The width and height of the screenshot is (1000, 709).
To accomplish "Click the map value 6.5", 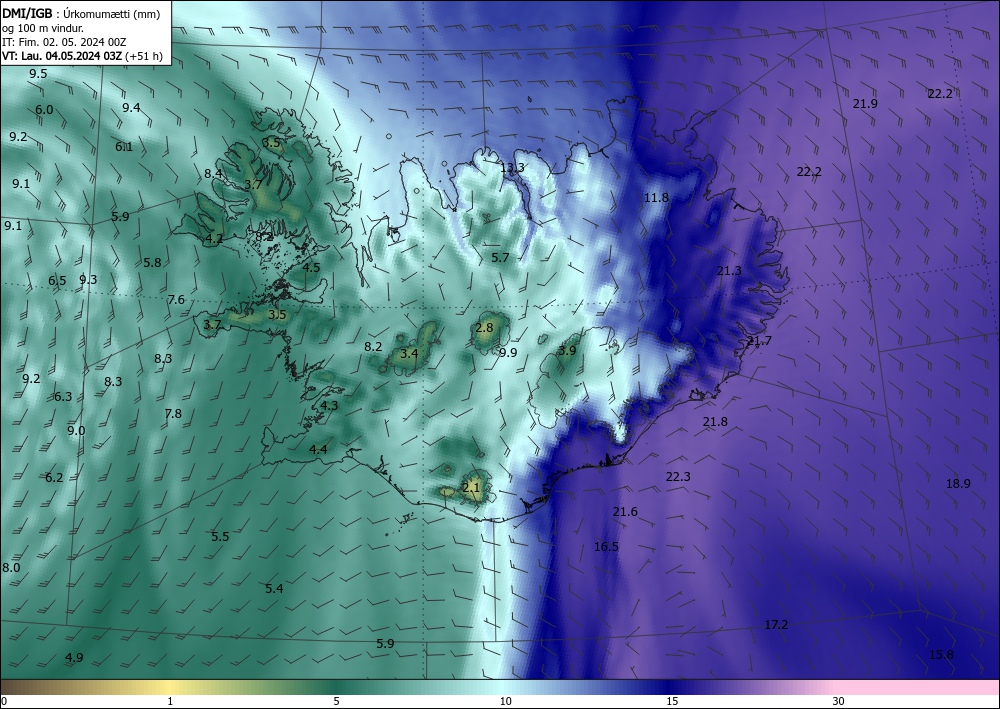I will [57, 281].
